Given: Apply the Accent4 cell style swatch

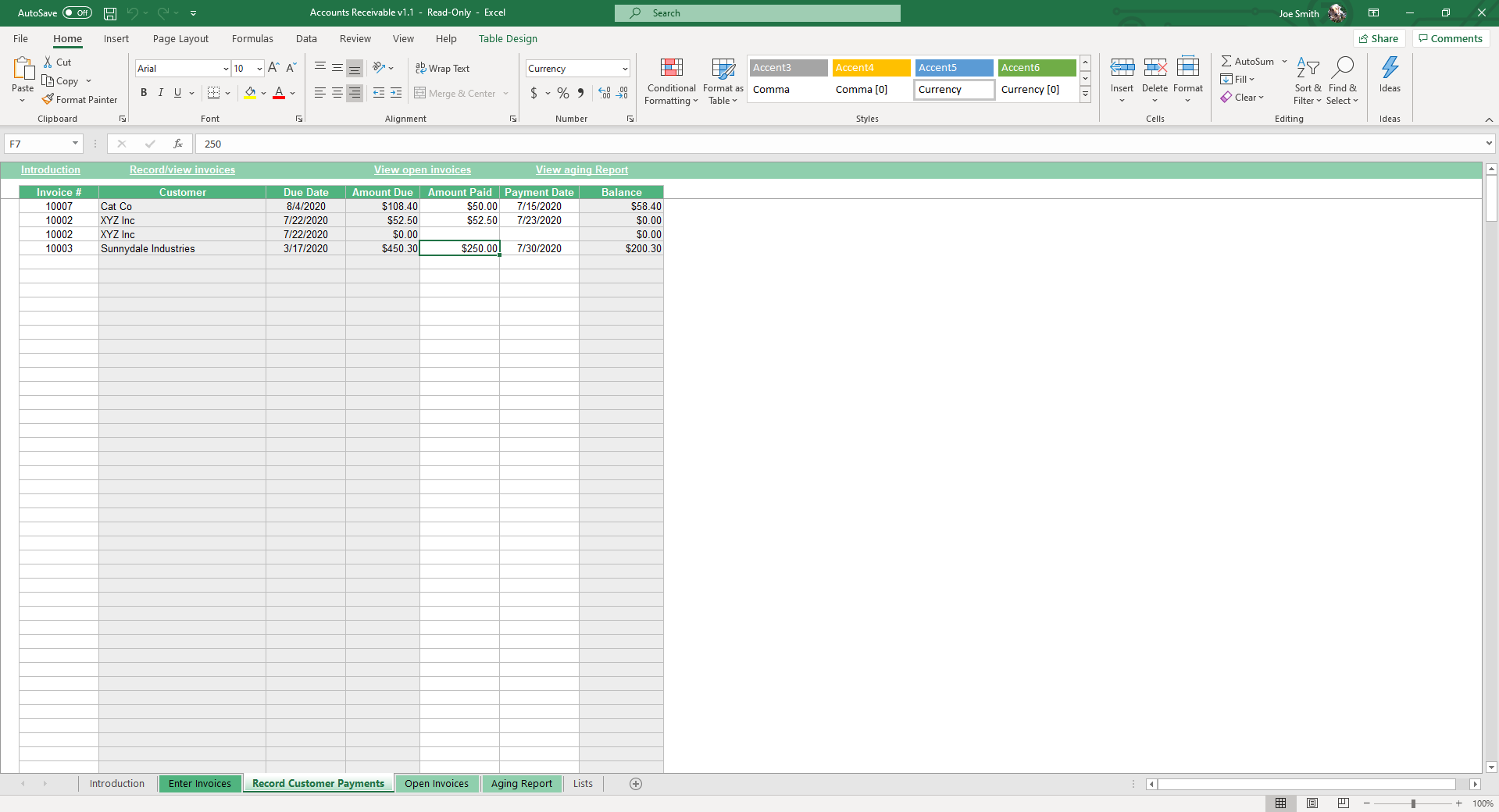Looking at the screenshot, I should tap(871, 68).
